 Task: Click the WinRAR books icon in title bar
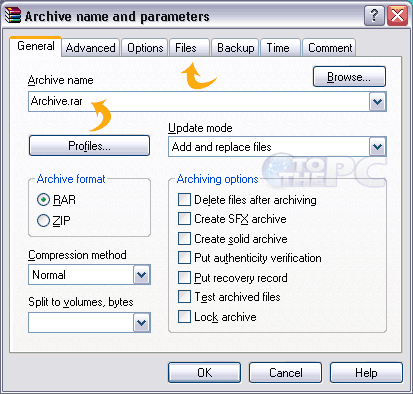pos(13,15)
